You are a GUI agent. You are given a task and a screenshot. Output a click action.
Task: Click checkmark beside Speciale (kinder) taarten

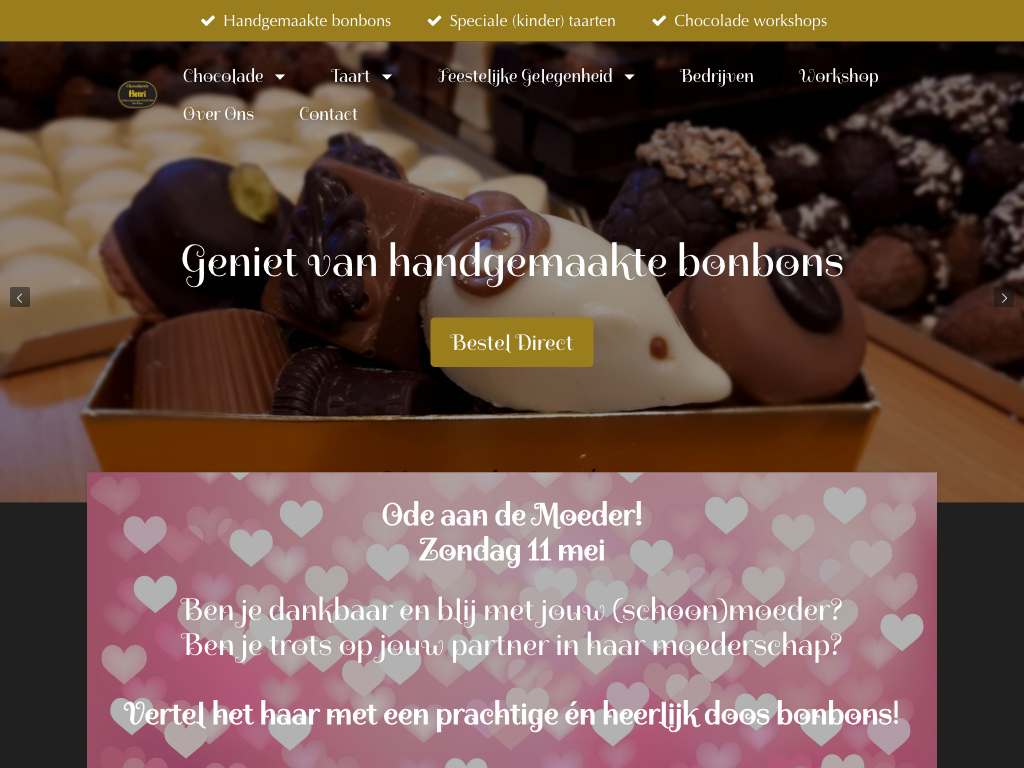click(x=434, y=21)
